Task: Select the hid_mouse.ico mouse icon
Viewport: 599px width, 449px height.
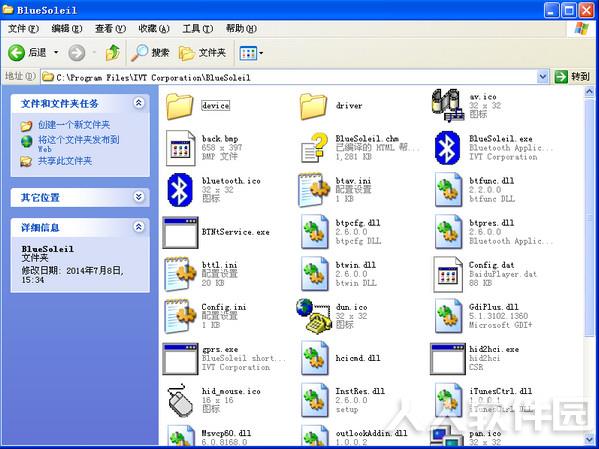Action: [180, 400]
